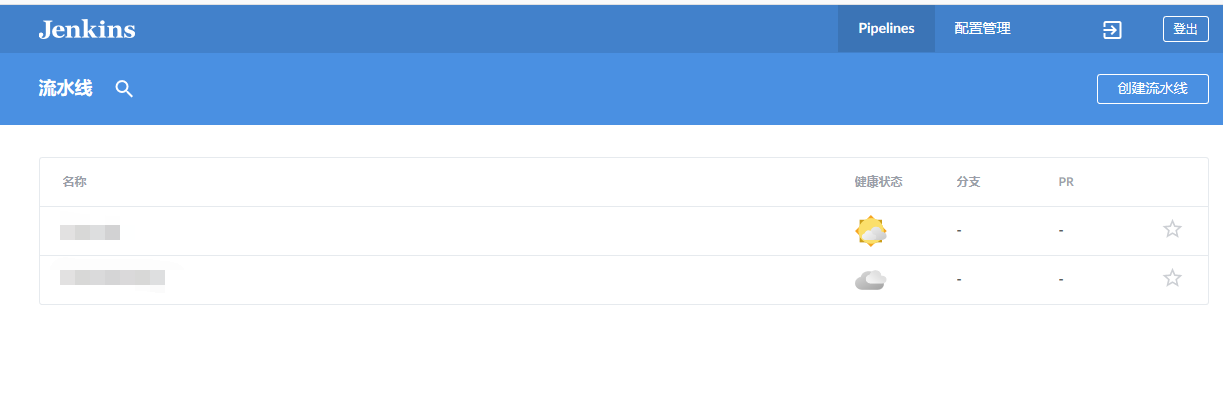Click the go-to-classic Jenkins arrow icon
Image resolution: width=1223 pixels, height=413 pixels.
[1112, 30]
